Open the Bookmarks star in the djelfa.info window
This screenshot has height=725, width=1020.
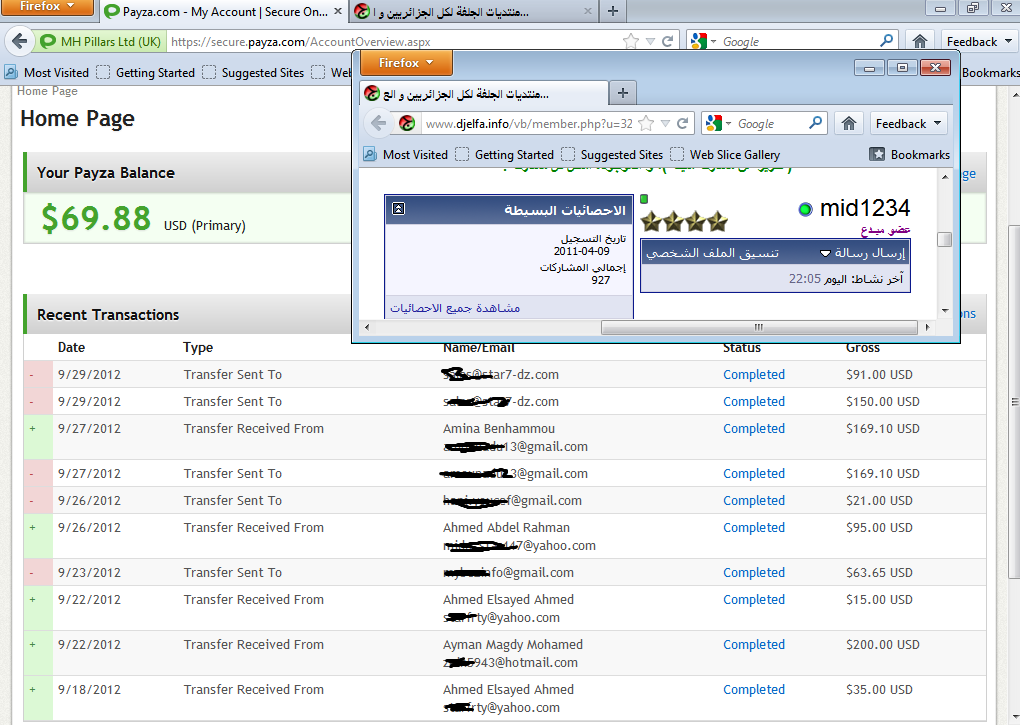click(x=877, y=154)
